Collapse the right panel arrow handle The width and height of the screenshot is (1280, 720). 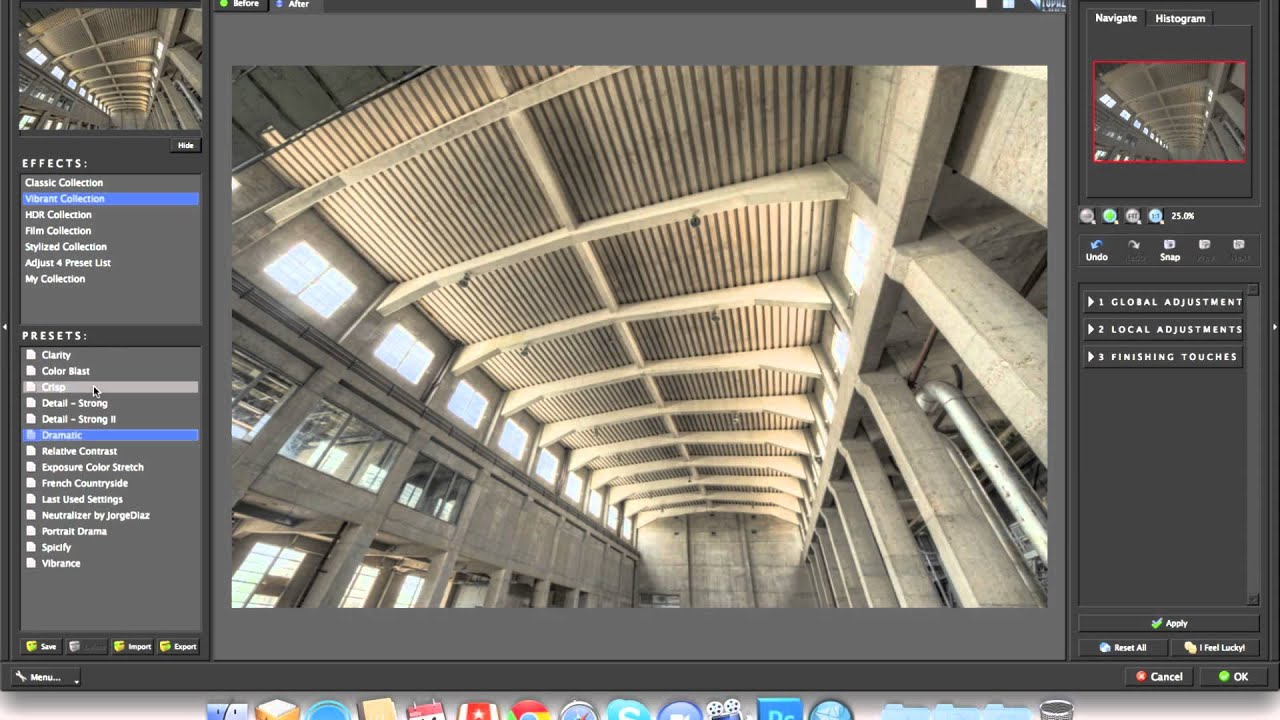click(x=1274, y=327)
